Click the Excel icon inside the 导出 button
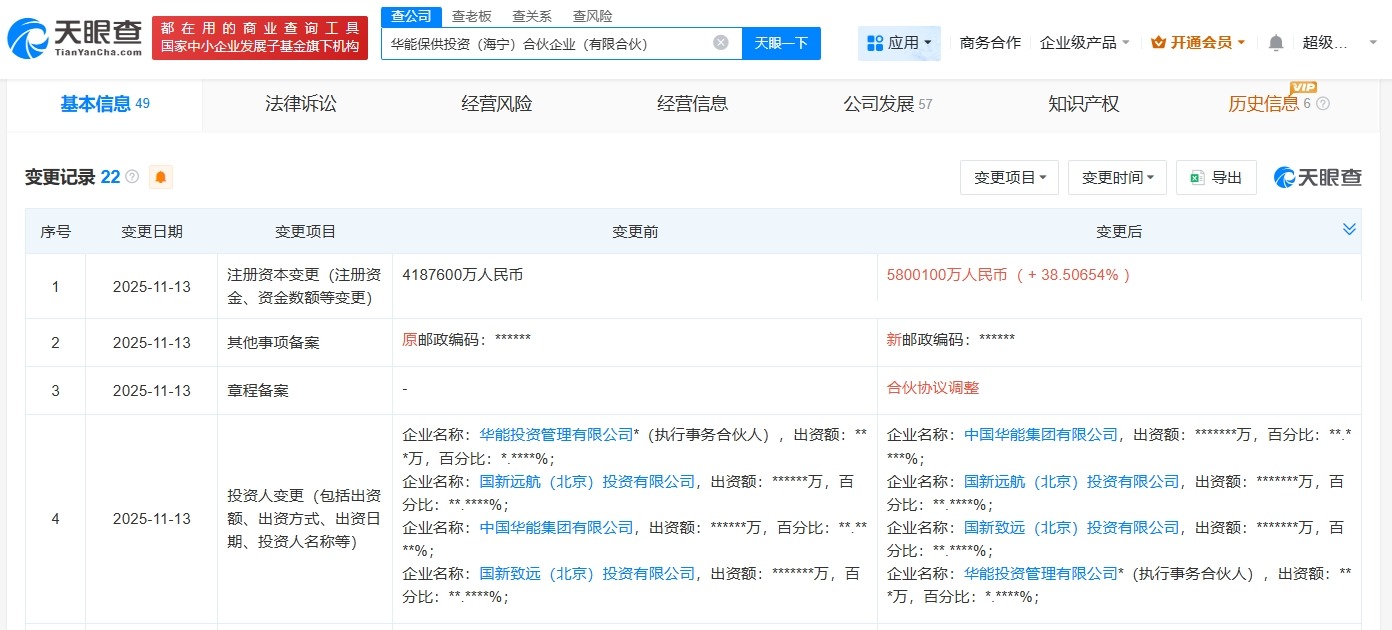1392x630 pixels. coord(1198,177)
